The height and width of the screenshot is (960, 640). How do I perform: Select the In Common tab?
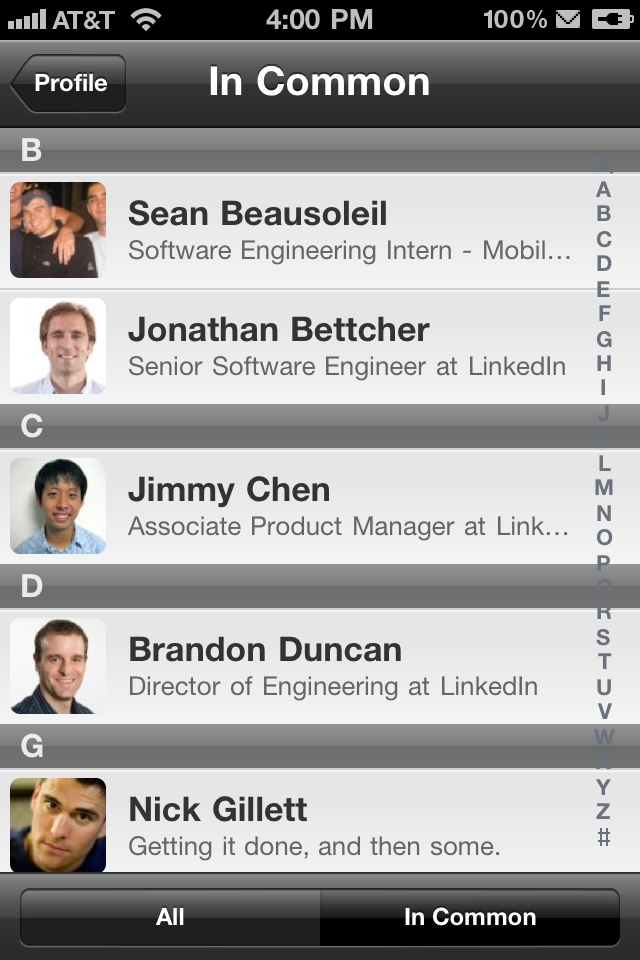(x=470, y=917)
